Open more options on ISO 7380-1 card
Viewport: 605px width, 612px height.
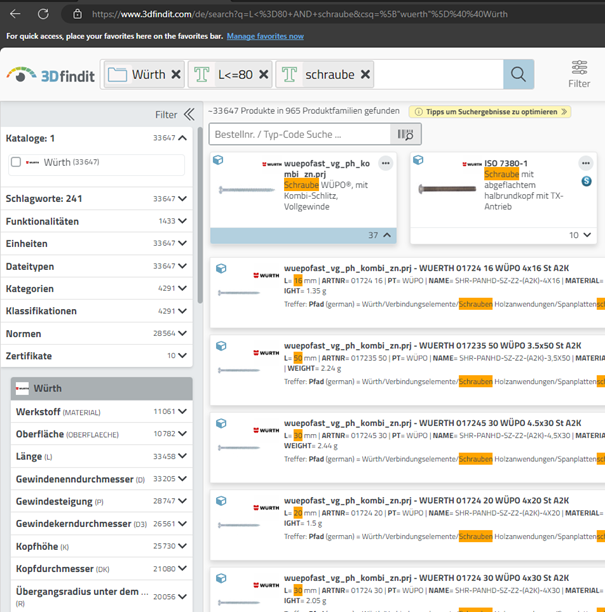click(x=585, y=163)
